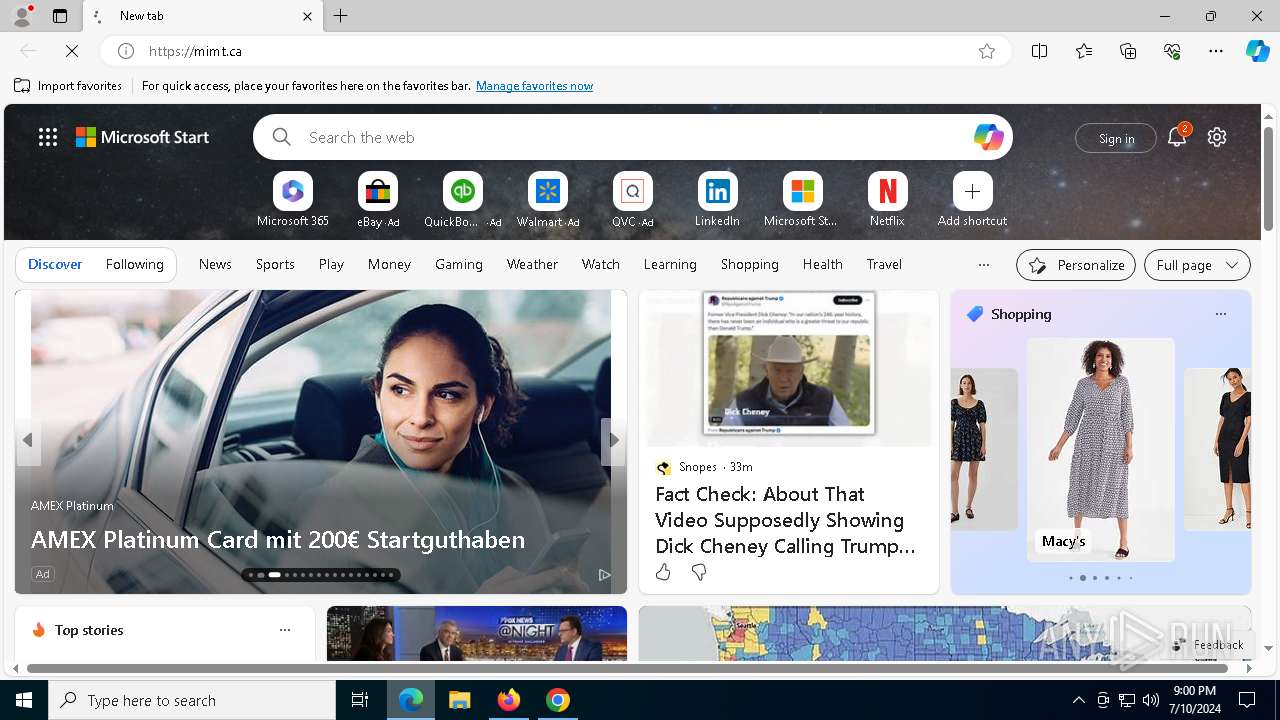Click the Add shortcut plus tile
Image resolution: width=1280 pixels, height=720 pixels.
tap(972, 191)
